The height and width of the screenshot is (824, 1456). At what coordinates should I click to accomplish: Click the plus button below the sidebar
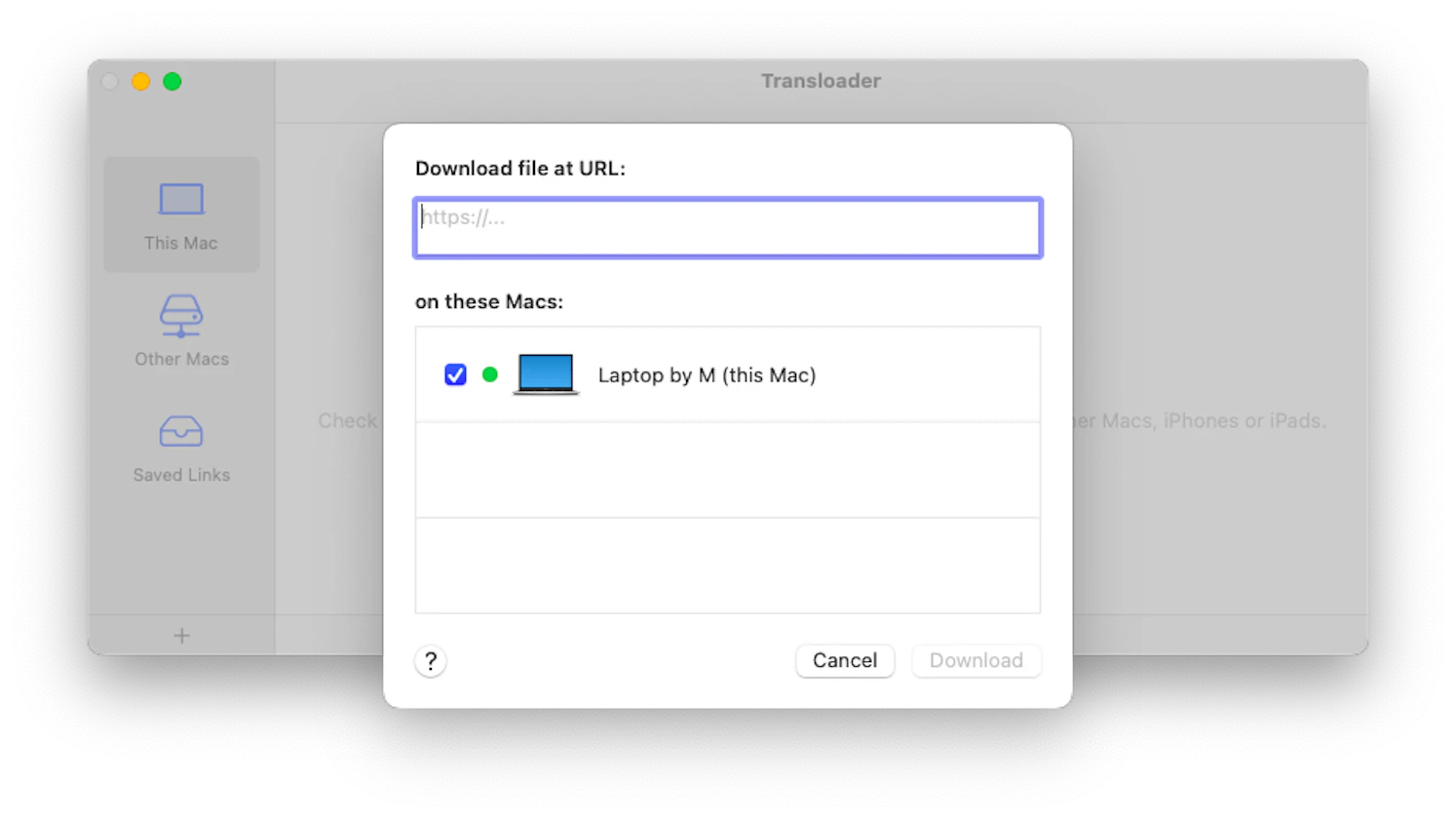pos(181,635)
